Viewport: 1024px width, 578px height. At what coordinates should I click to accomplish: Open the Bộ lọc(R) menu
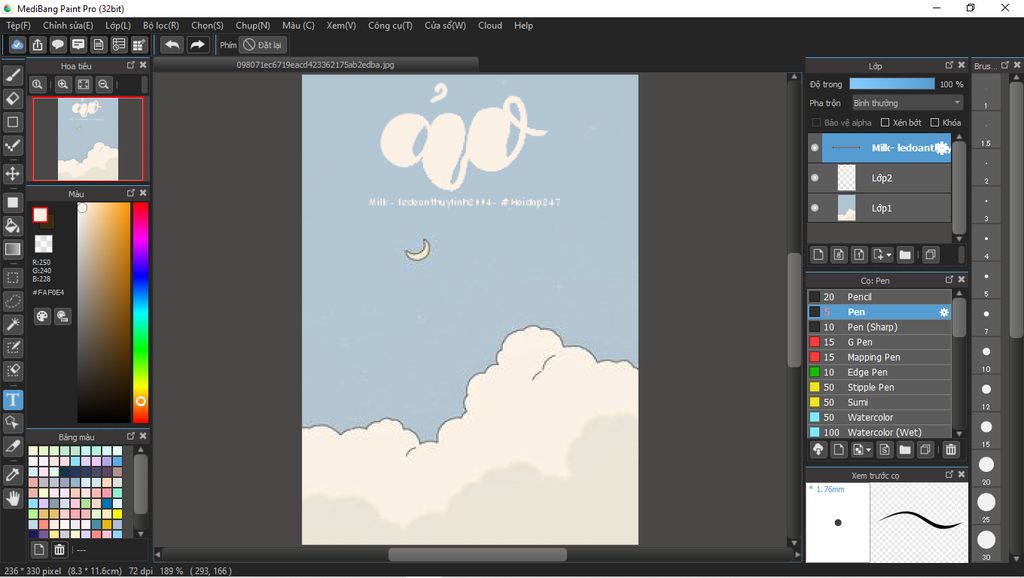click(x=161, y=25)
